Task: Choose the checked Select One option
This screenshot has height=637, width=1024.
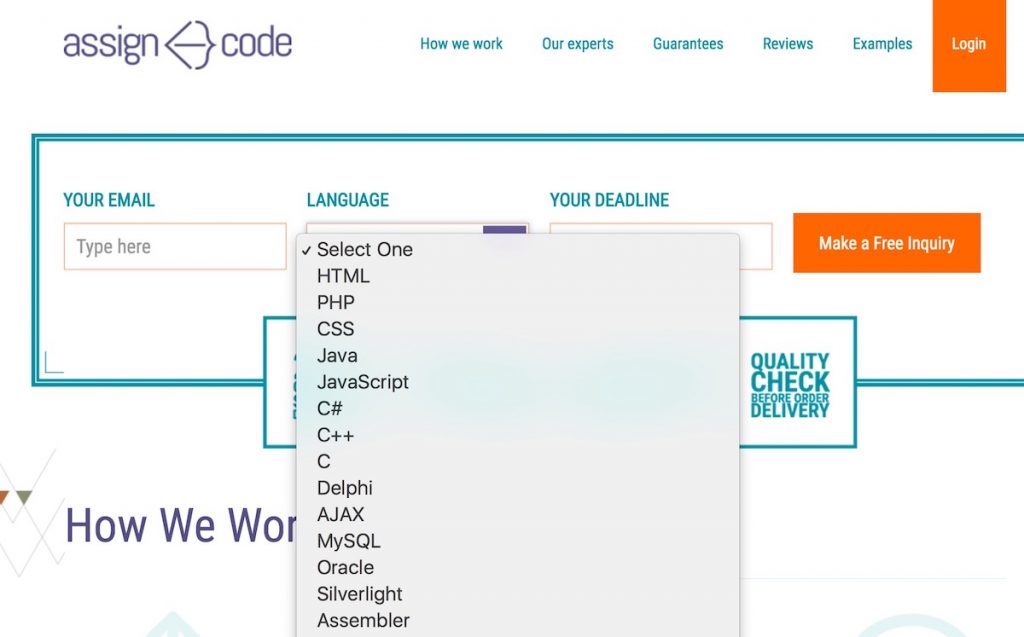Action: tap(364, 250)
